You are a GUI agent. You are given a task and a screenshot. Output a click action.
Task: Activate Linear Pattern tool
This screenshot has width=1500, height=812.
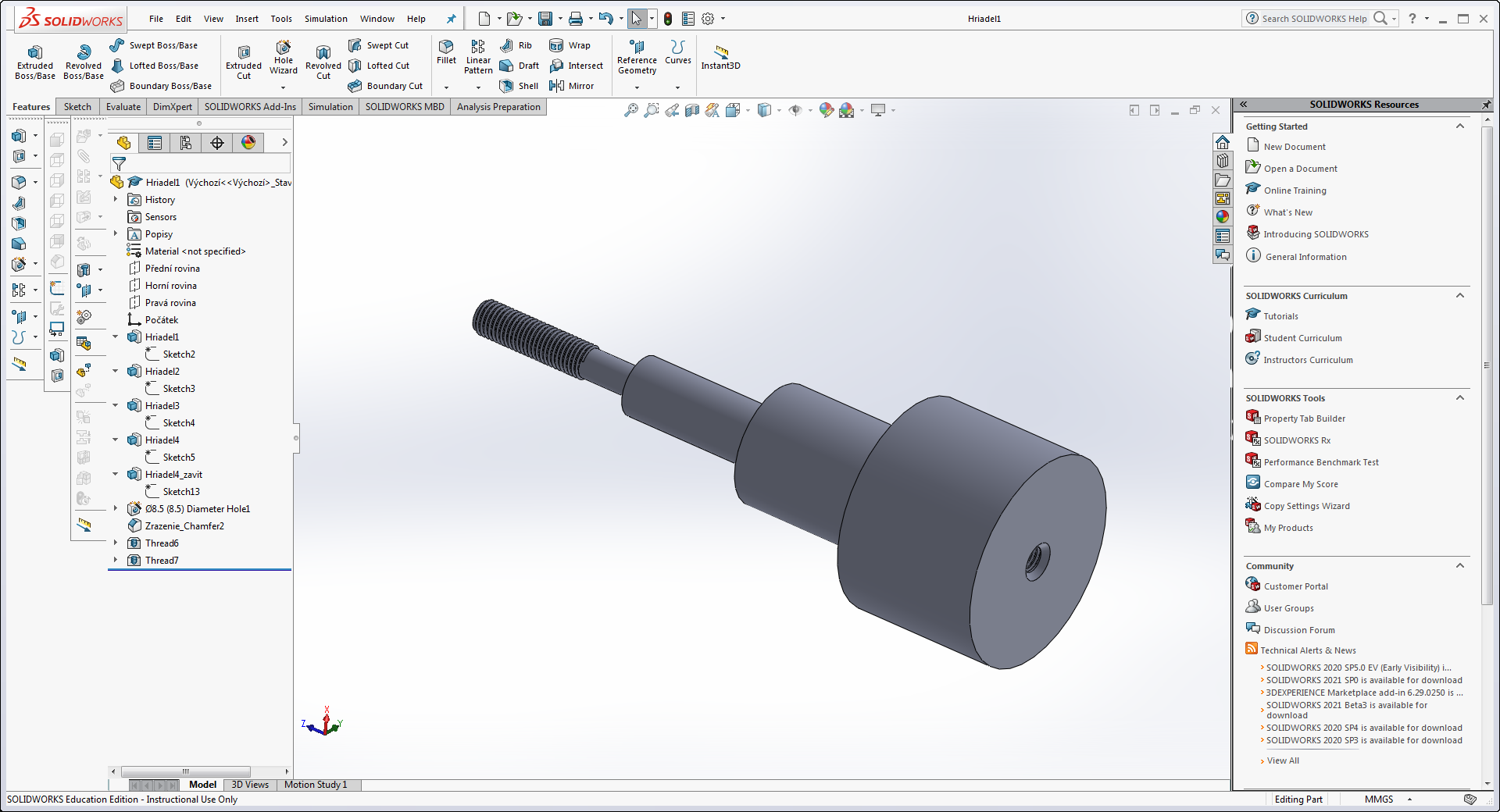click(x=478, y=57)
